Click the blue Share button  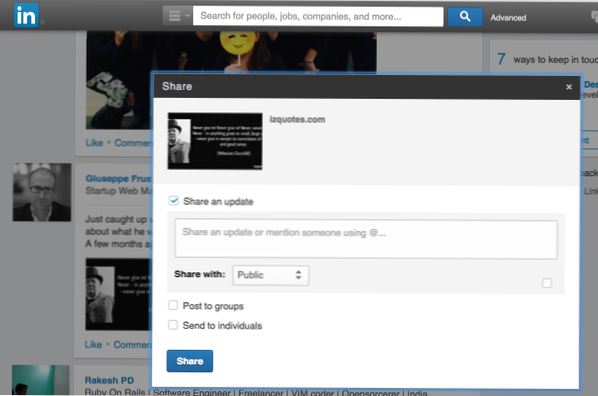pos(190,361)
